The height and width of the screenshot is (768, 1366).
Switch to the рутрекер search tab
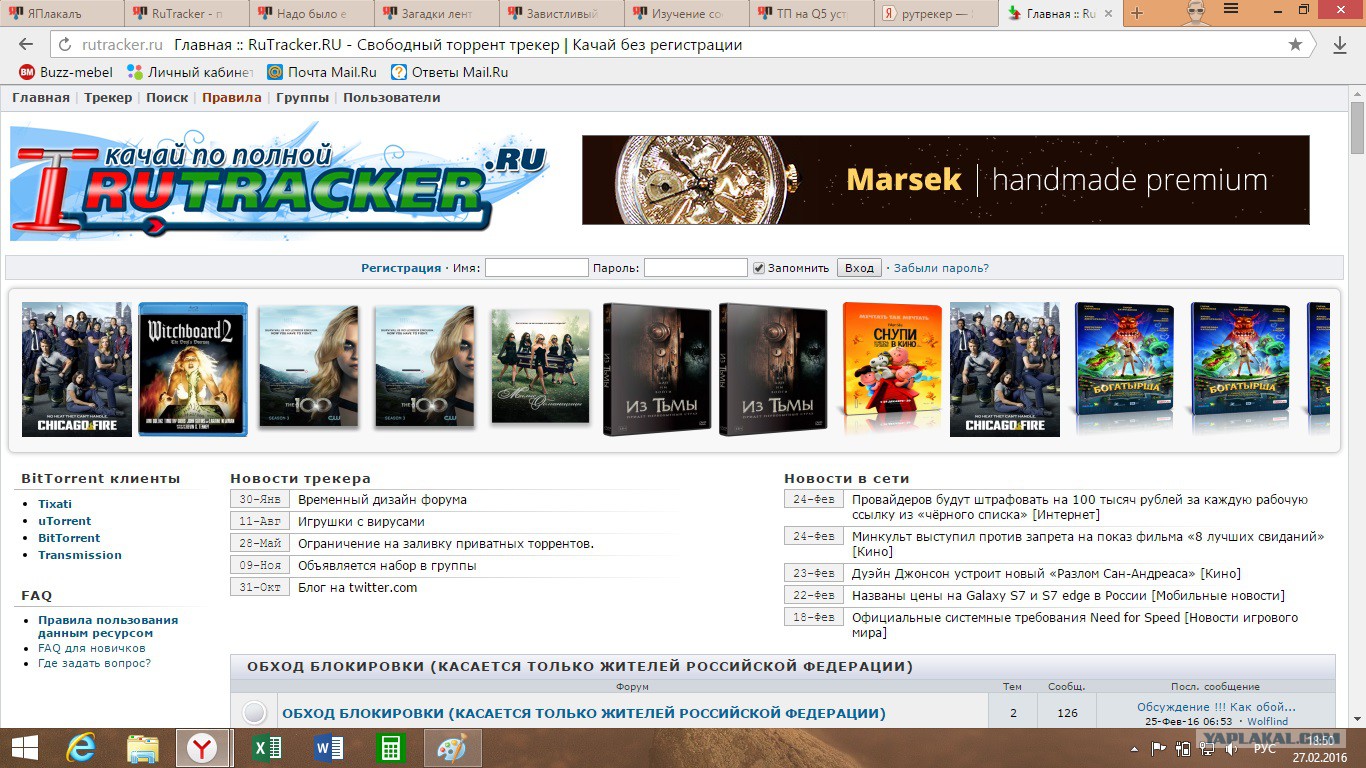pyautogui.click(x=937, y=14)
